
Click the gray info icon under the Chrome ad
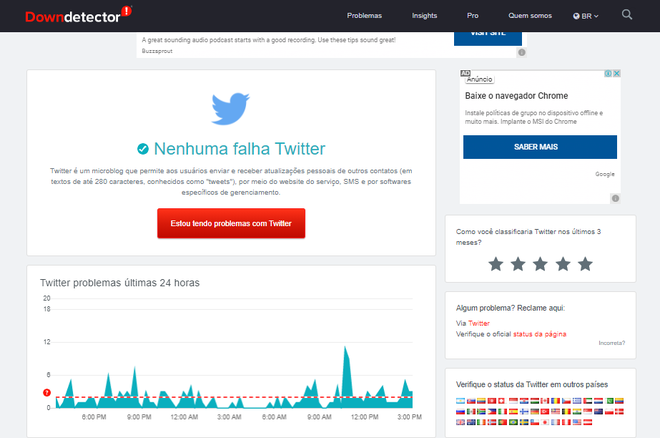click(x=615, y=198)
